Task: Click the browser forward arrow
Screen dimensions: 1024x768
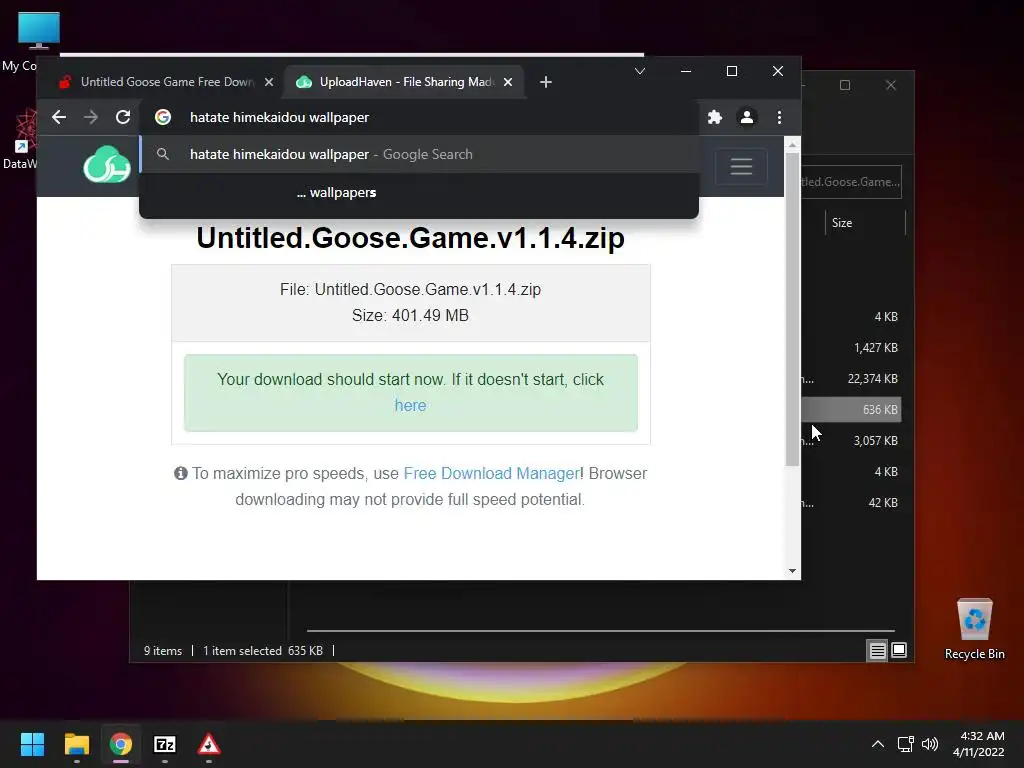Action: click(91, 117)
